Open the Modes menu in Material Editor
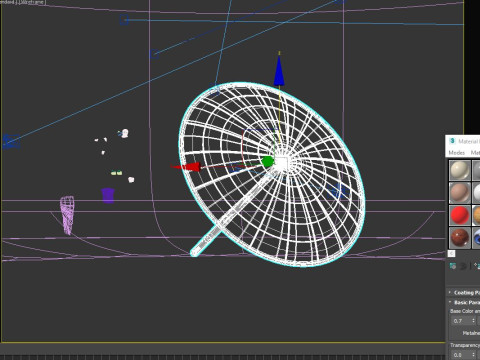 456,153
